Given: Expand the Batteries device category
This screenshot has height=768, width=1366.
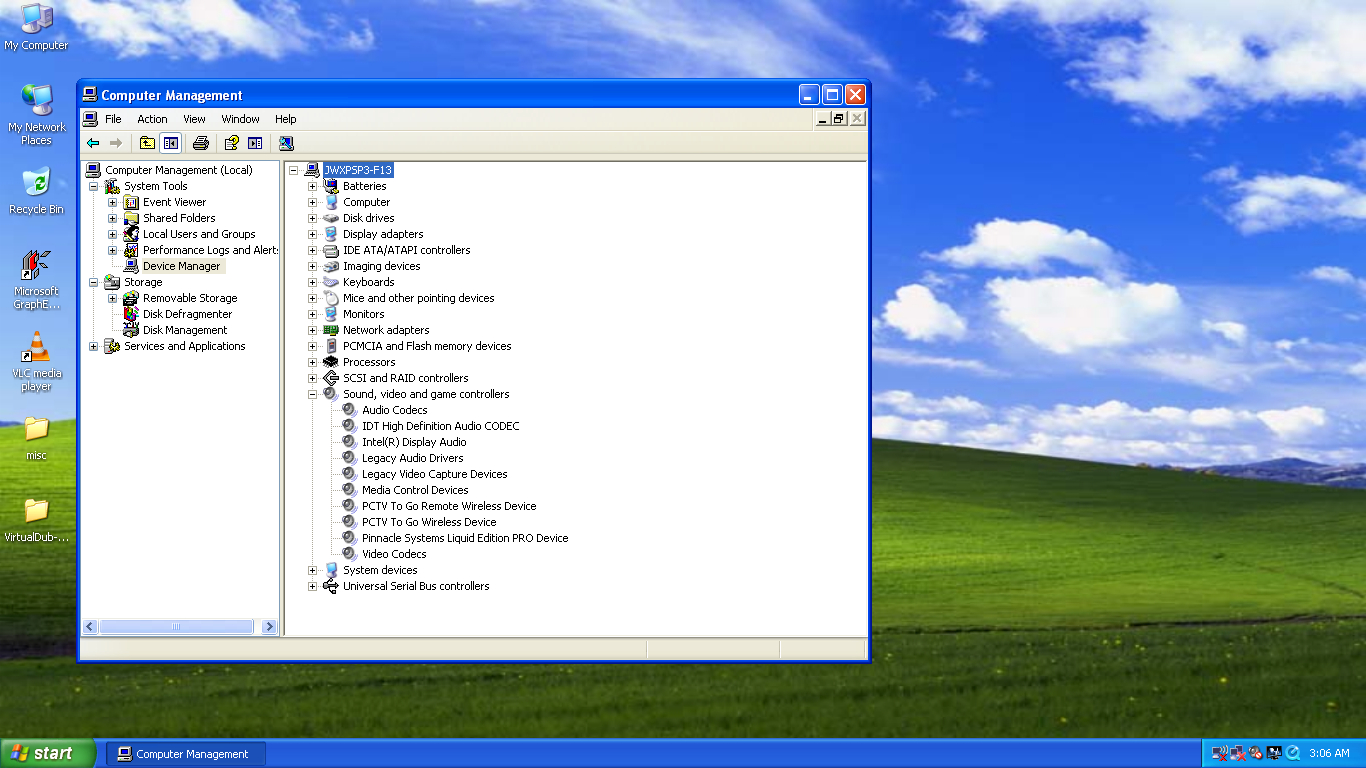Looking at the screenshot, I should pos(312,186).
